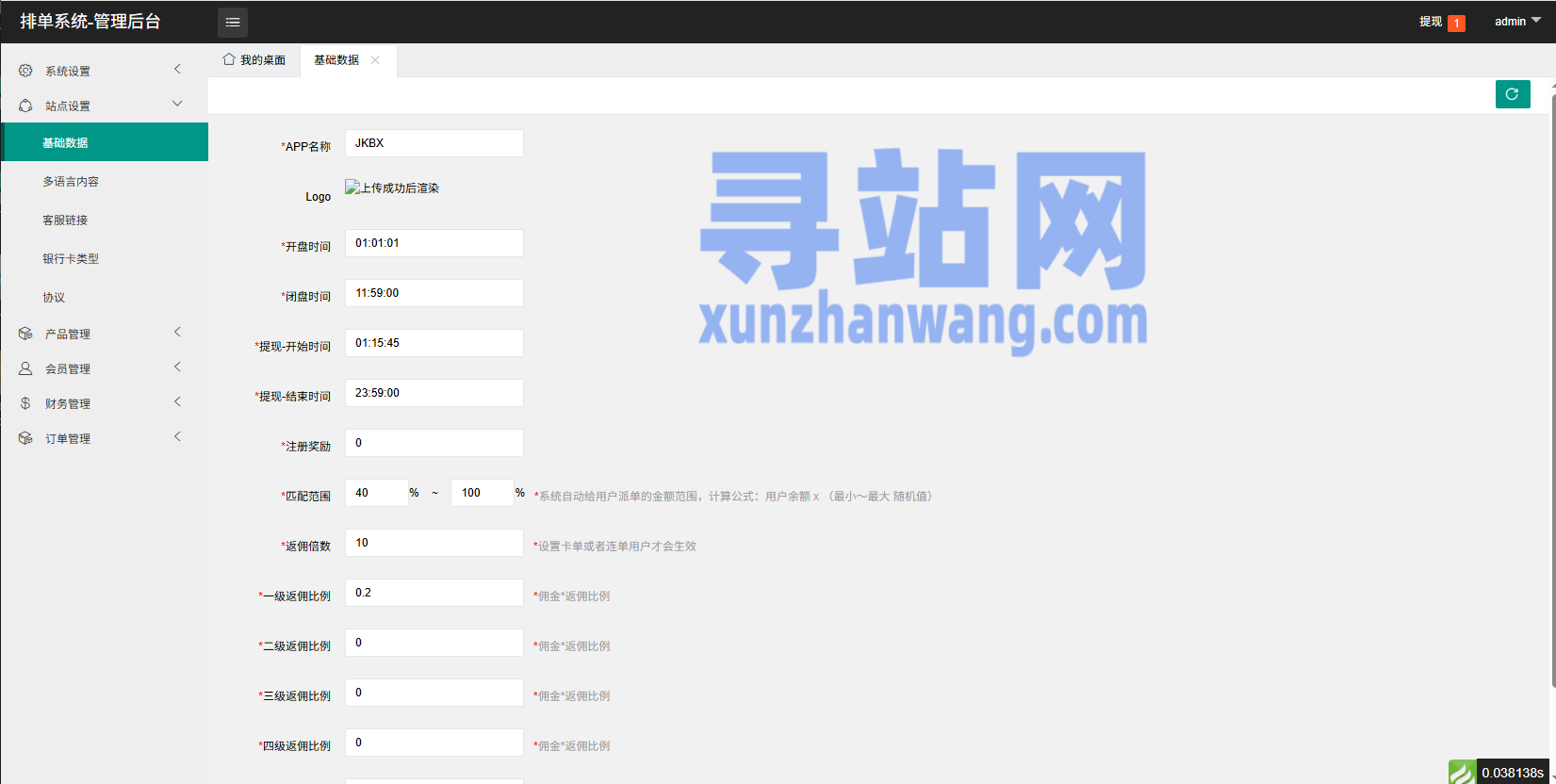Switch to the 我的桌面 tab
The width and height of the screenshot is (1556, 784).
point(254,60)
